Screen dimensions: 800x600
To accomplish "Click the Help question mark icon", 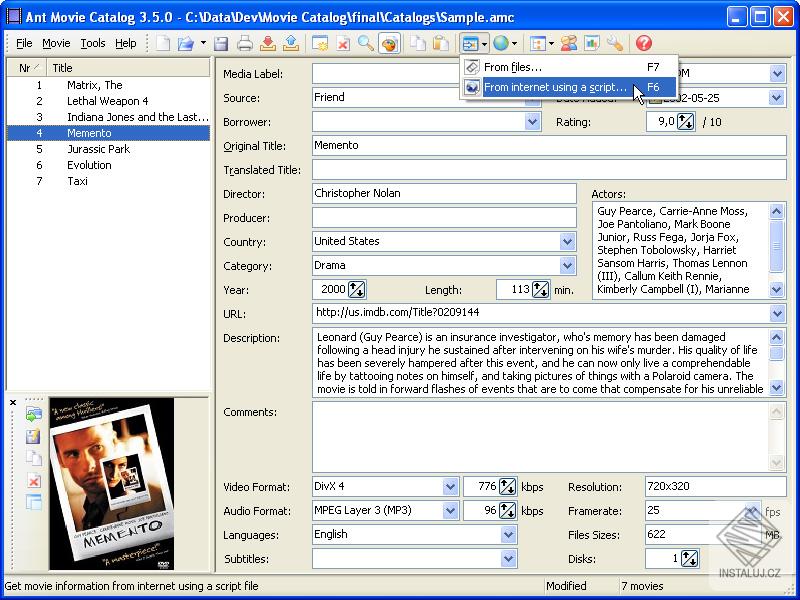I will tap(644, 43).
